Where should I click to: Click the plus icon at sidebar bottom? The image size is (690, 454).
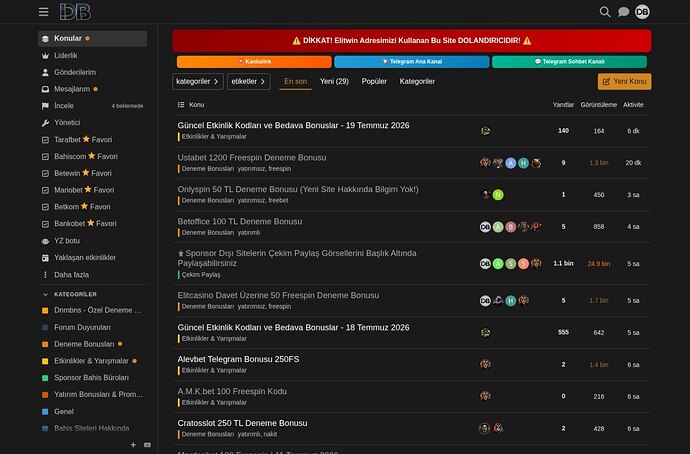tap(133, 445)
